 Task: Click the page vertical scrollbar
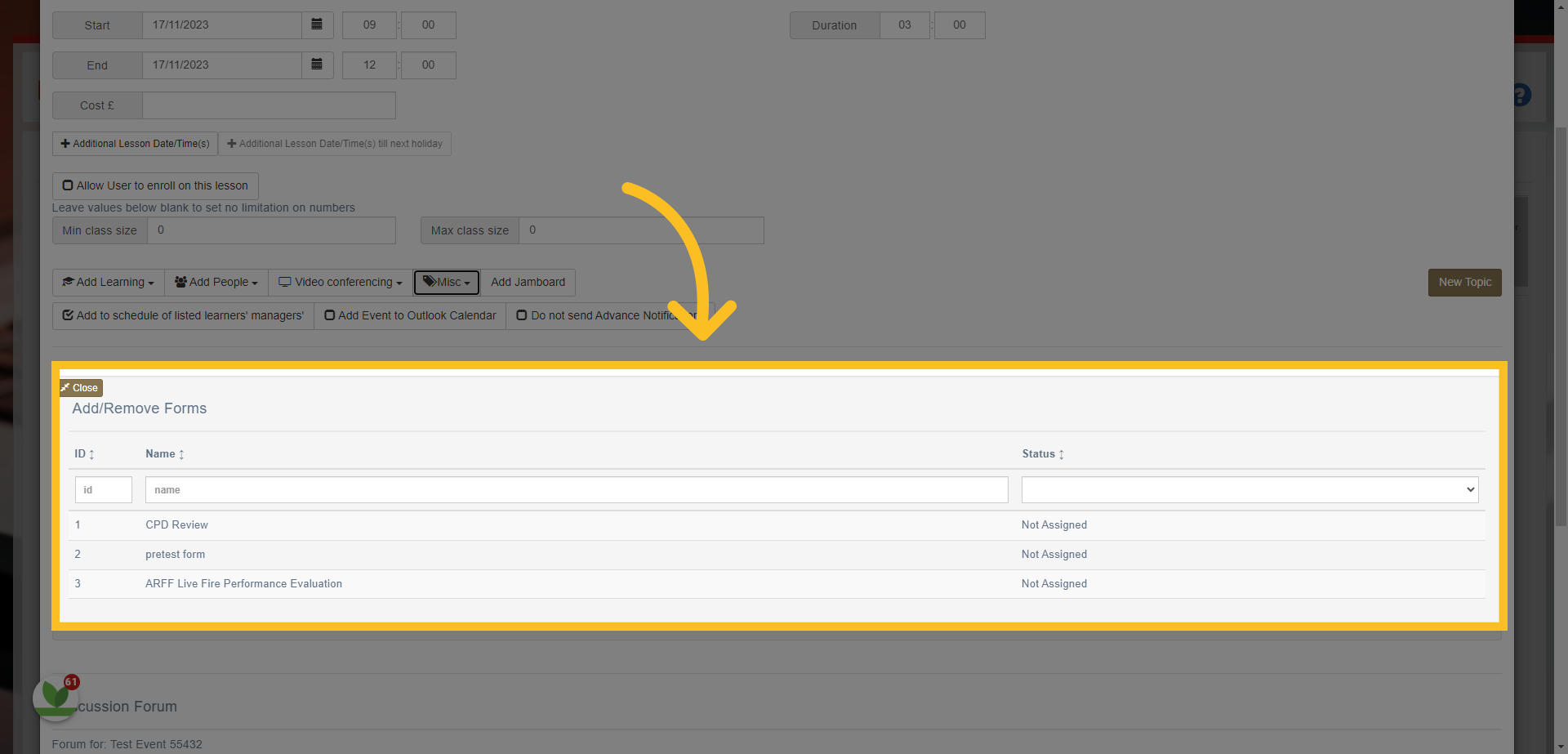(x=1561, y=327)
